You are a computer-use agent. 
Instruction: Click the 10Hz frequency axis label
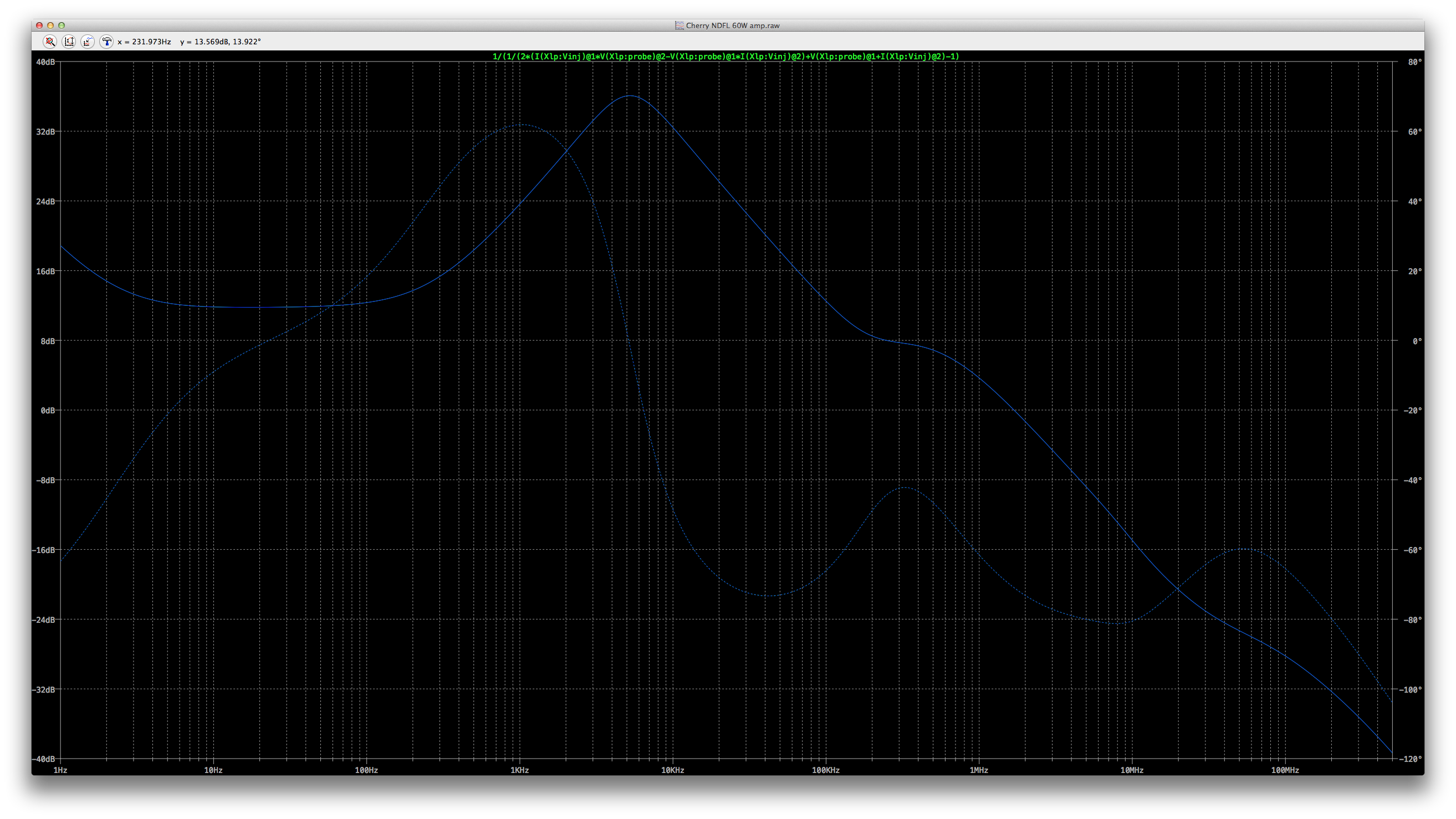click(x=213, y=770)
